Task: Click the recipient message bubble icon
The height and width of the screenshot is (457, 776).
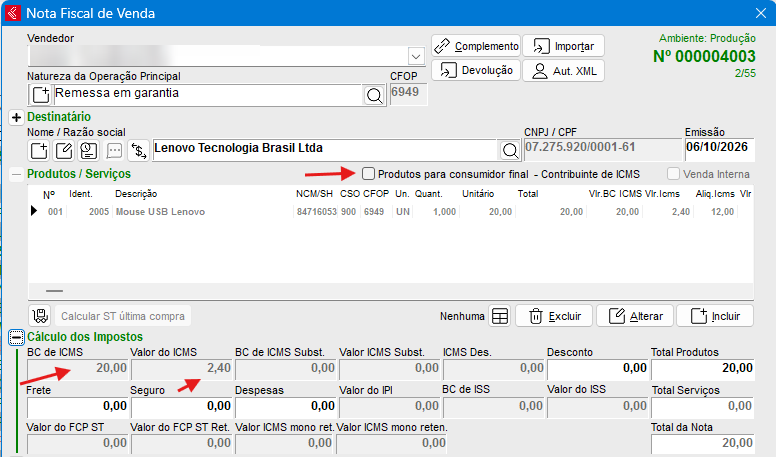Action: click(114, 150)
